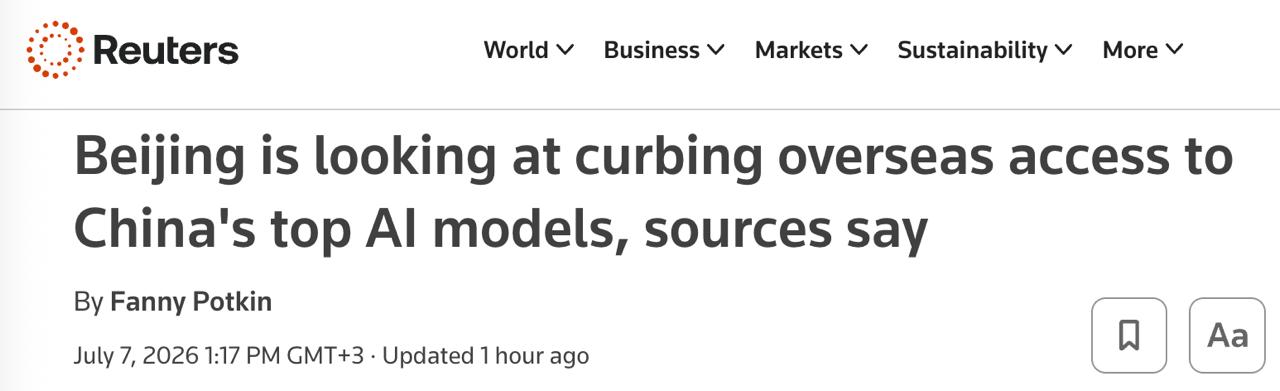
Task: Click the Reuters wordmark text
Action: coord(165,50)
